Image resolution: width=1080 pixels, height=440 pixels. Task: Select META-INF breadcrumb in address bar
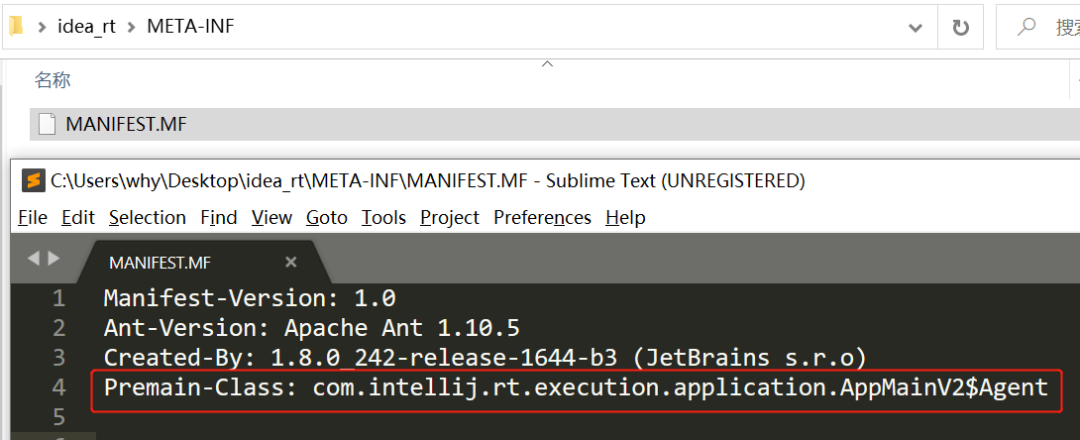(x=191, y=27)
